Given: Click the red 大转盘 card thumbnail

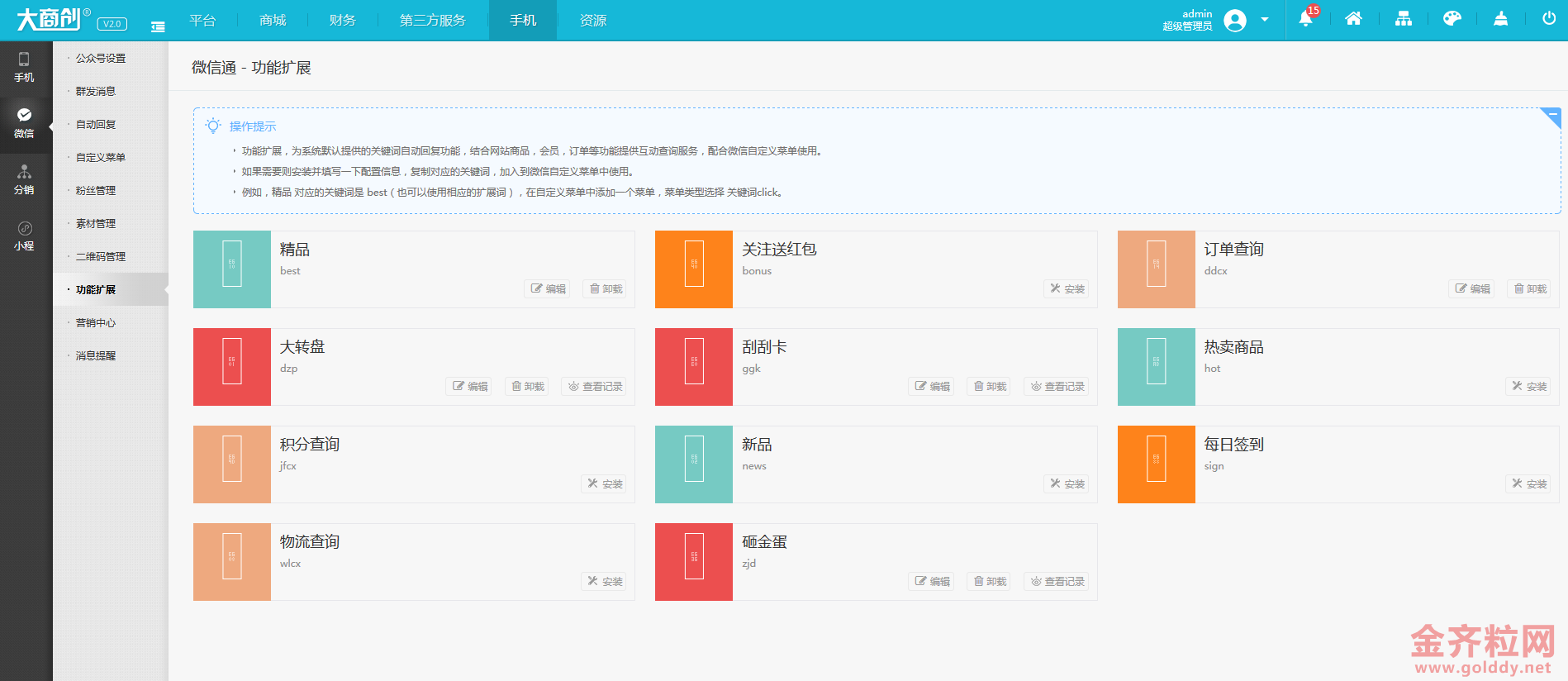Looking at the screenshot, I should click(232, 367).
